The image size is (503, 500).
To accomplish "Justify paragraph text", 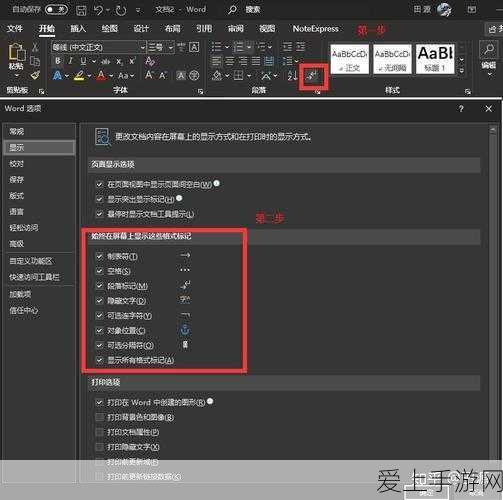I will [x=256, y=61].
